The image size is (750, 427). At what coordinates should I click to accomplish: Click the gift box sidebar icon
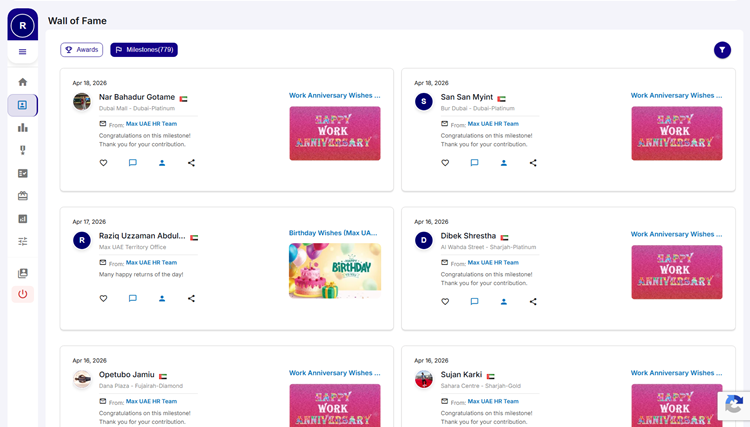(x=22, y=196)
